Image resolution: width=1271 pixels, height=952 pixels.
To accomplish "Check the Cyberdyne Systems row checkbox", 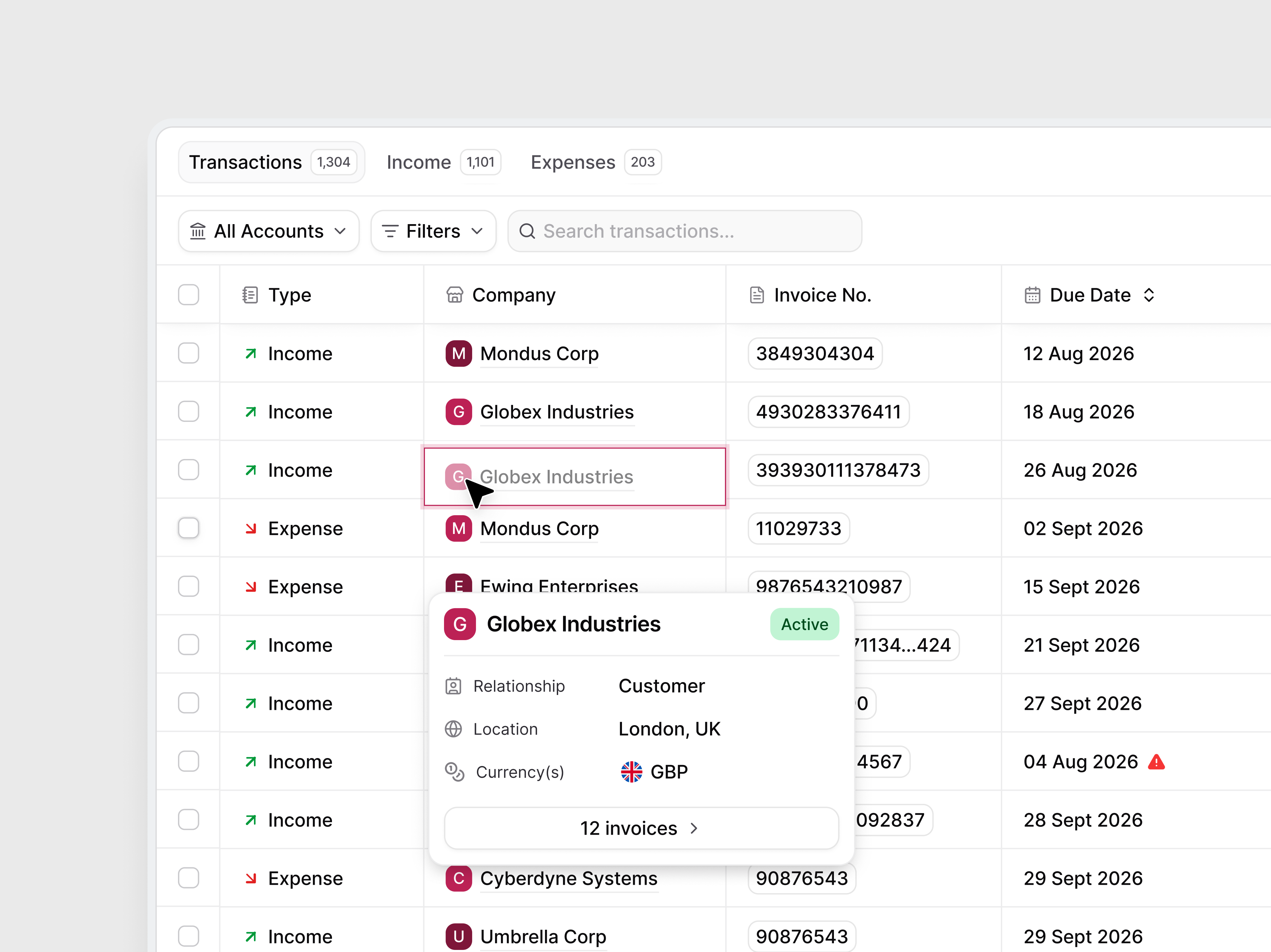I will click(x=188, y=878).
